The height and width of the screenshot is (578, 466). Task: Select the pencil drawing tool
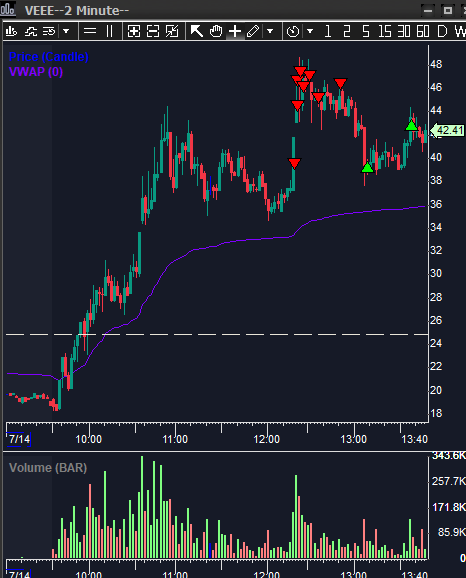coord(253,31)
